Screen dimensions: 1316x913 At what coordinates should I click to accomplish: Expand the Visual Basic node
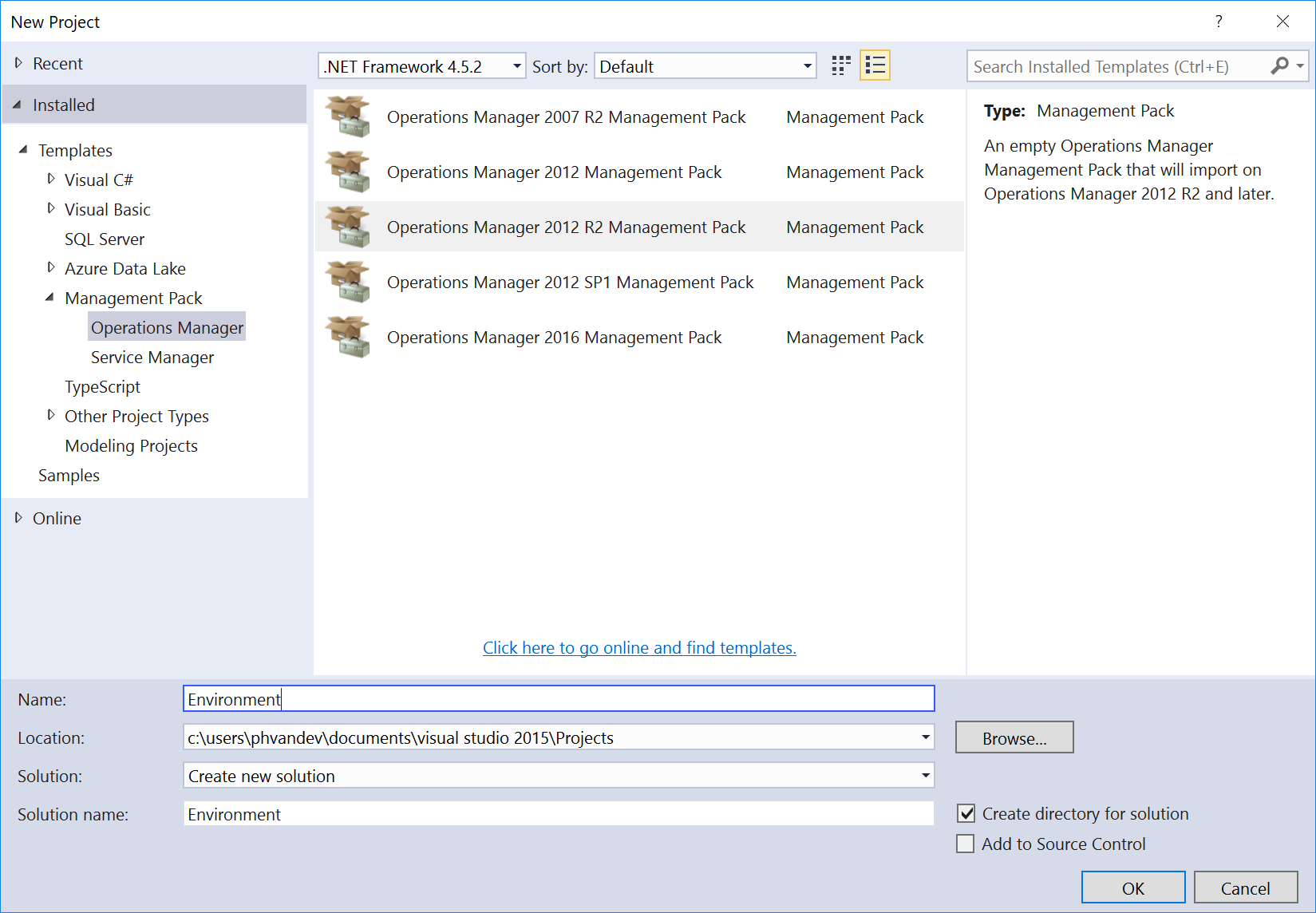pyautogui.click(x=51, y=209)
